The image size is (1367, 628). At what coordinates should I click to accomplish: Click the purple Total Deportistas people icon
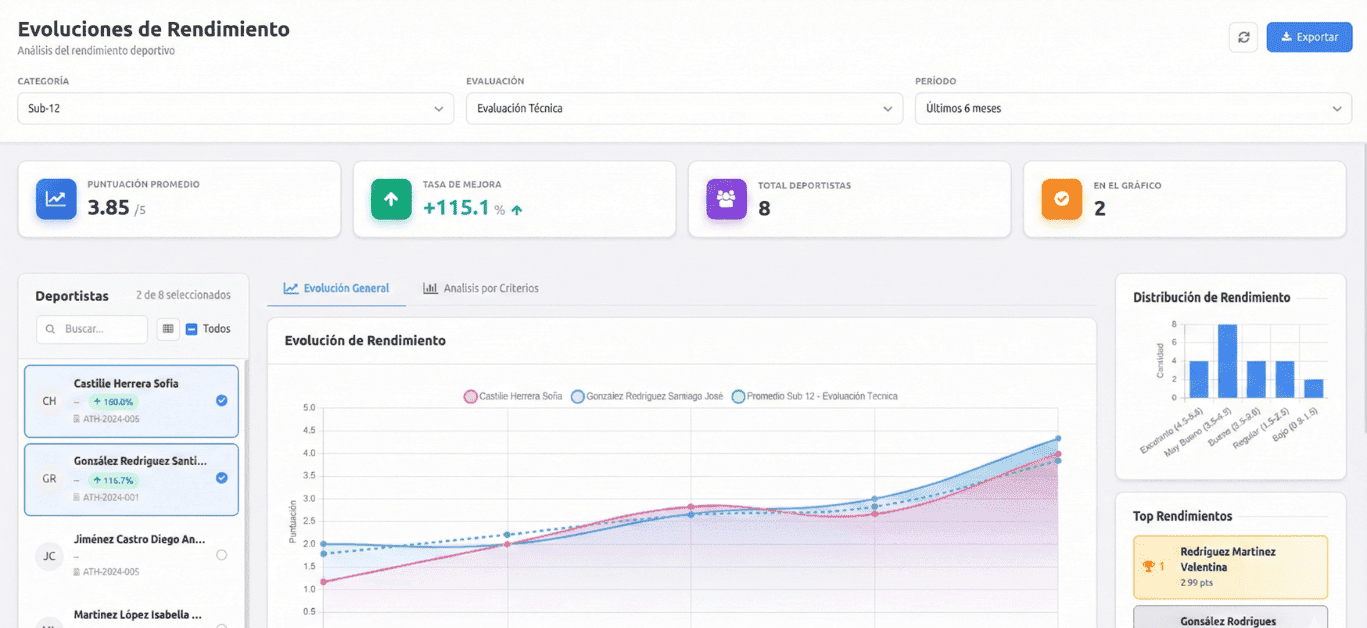pyautogui.click(x=725, y=199)
